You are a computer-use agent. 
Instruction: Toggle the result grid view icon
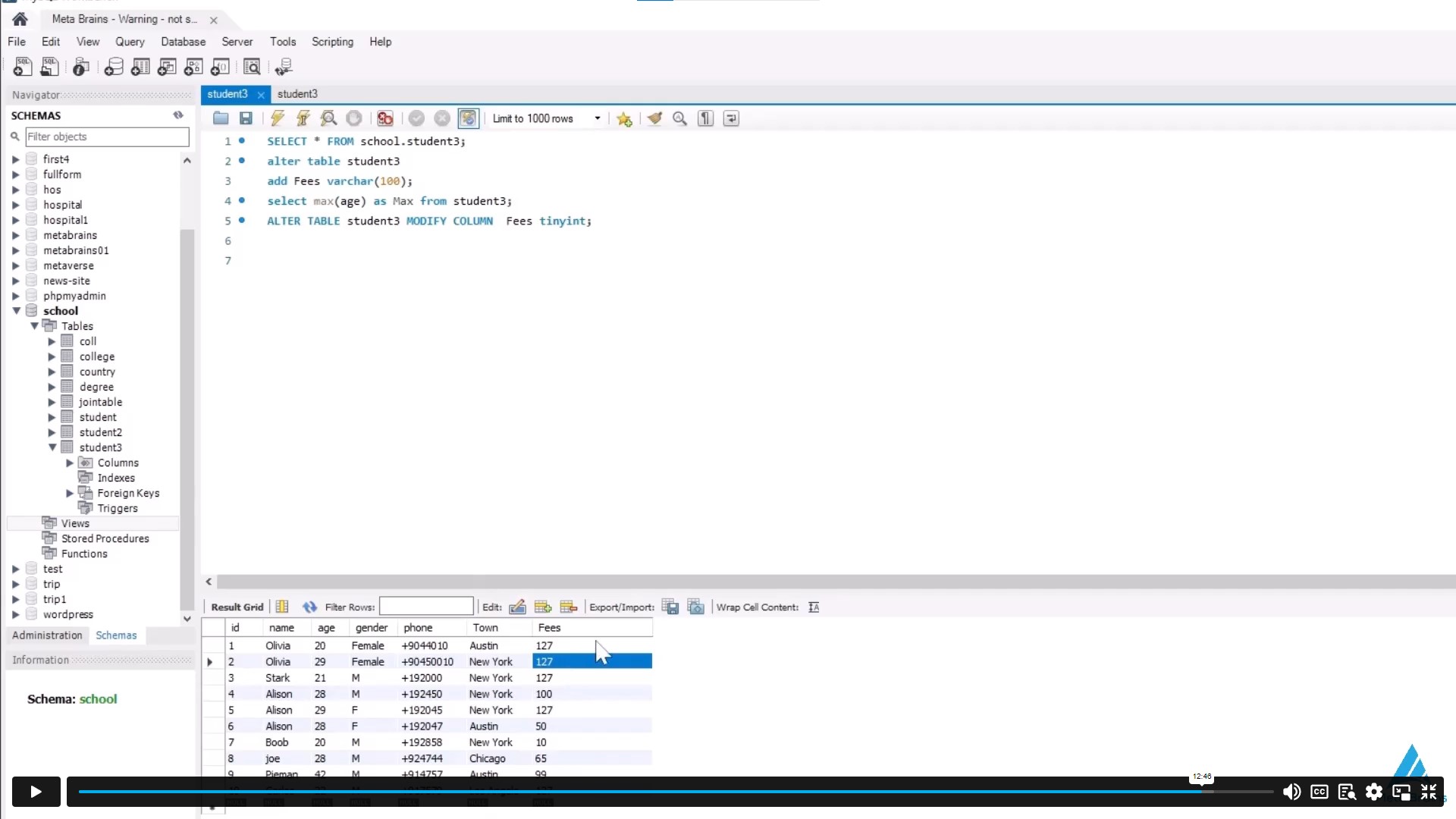click(282, 607)
